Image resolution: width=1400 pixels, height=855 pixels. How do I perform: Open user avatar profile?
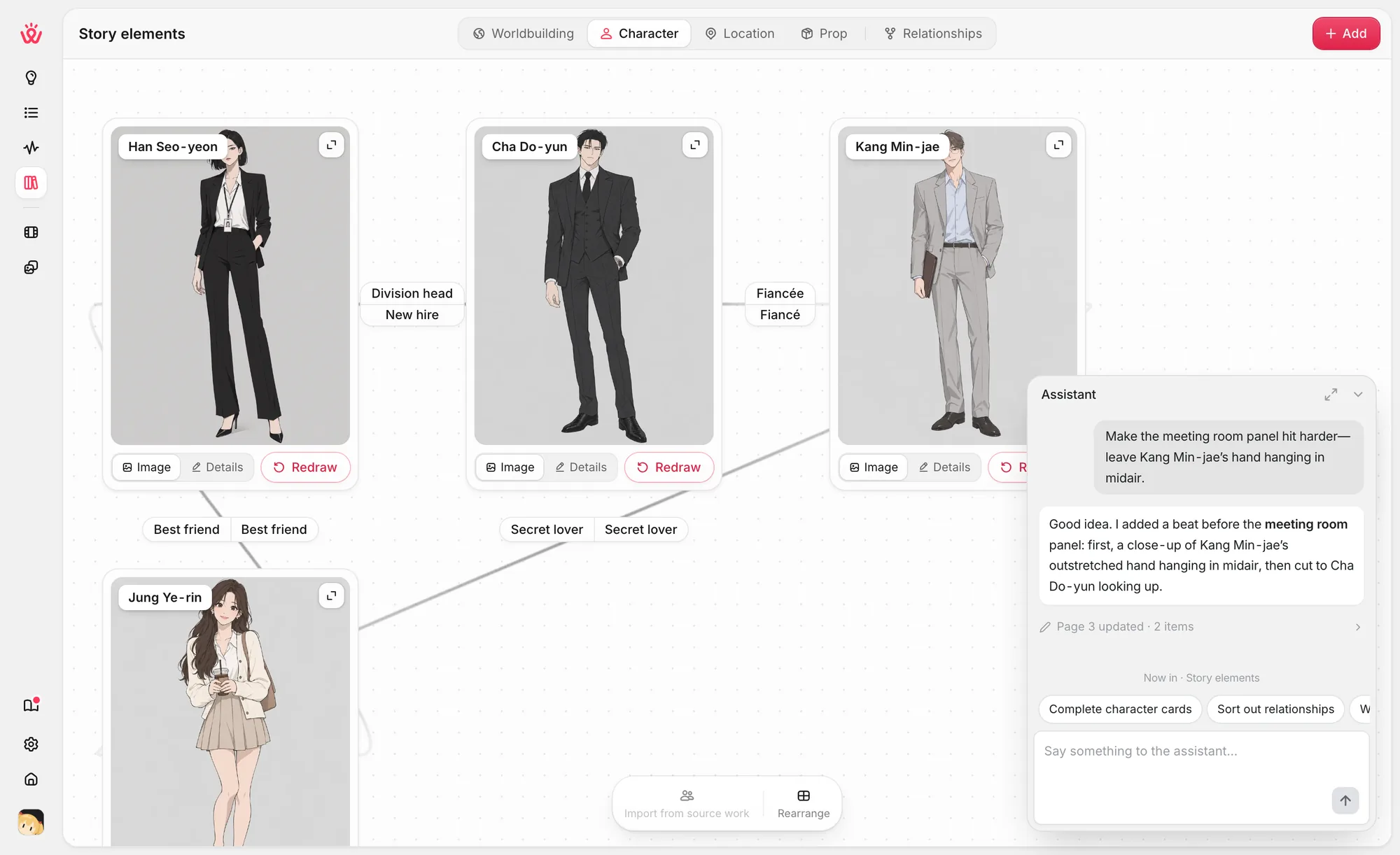point(31,823)
